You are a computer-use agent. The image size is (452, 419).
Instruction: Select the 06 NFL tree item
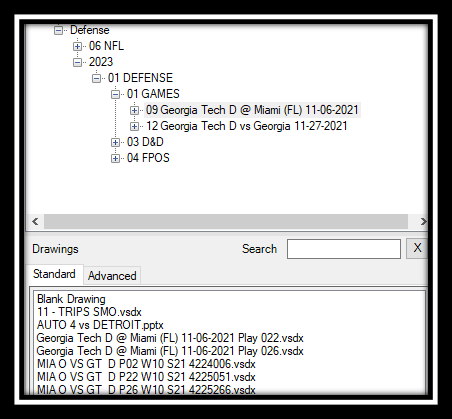click(x=106, y=46)
